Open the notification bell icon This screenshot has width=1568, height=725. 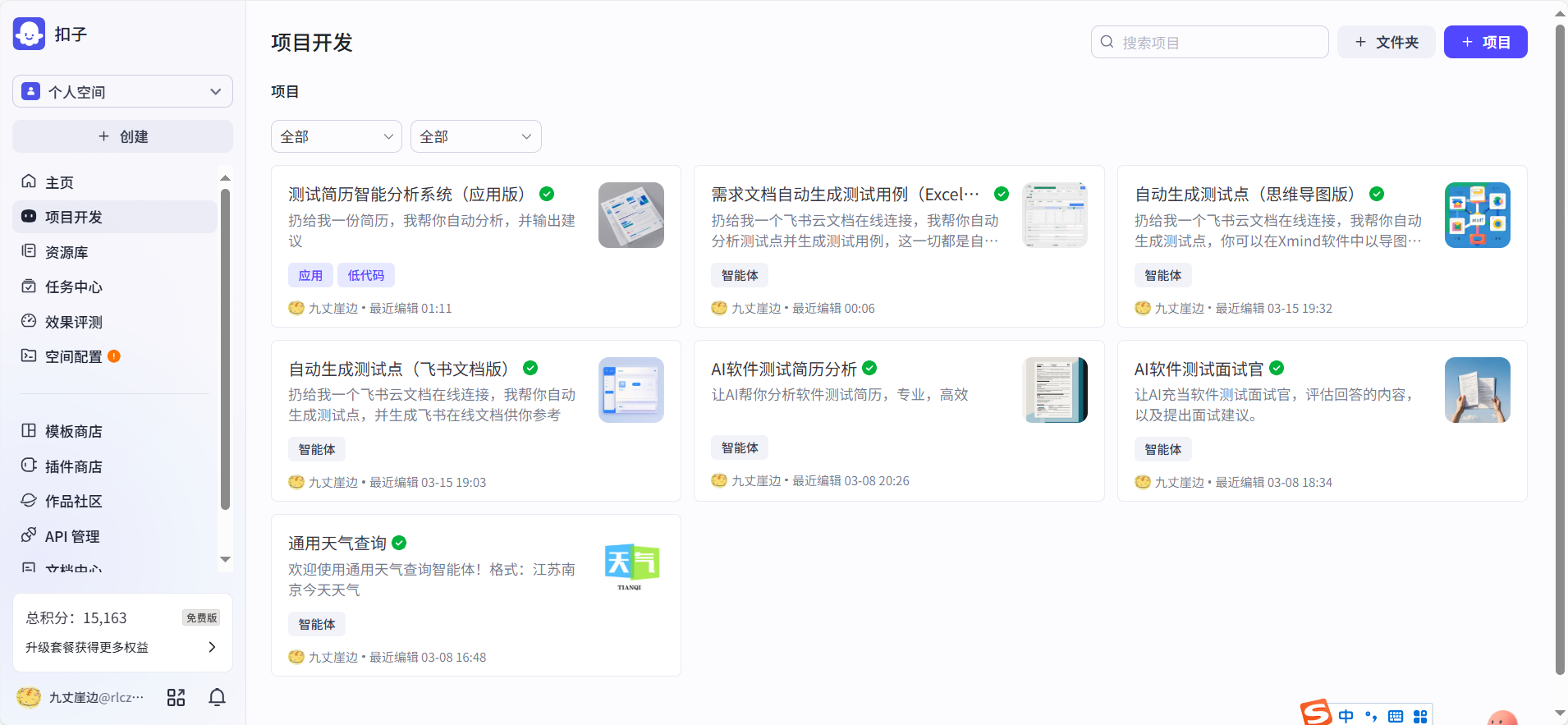(217, 697)
